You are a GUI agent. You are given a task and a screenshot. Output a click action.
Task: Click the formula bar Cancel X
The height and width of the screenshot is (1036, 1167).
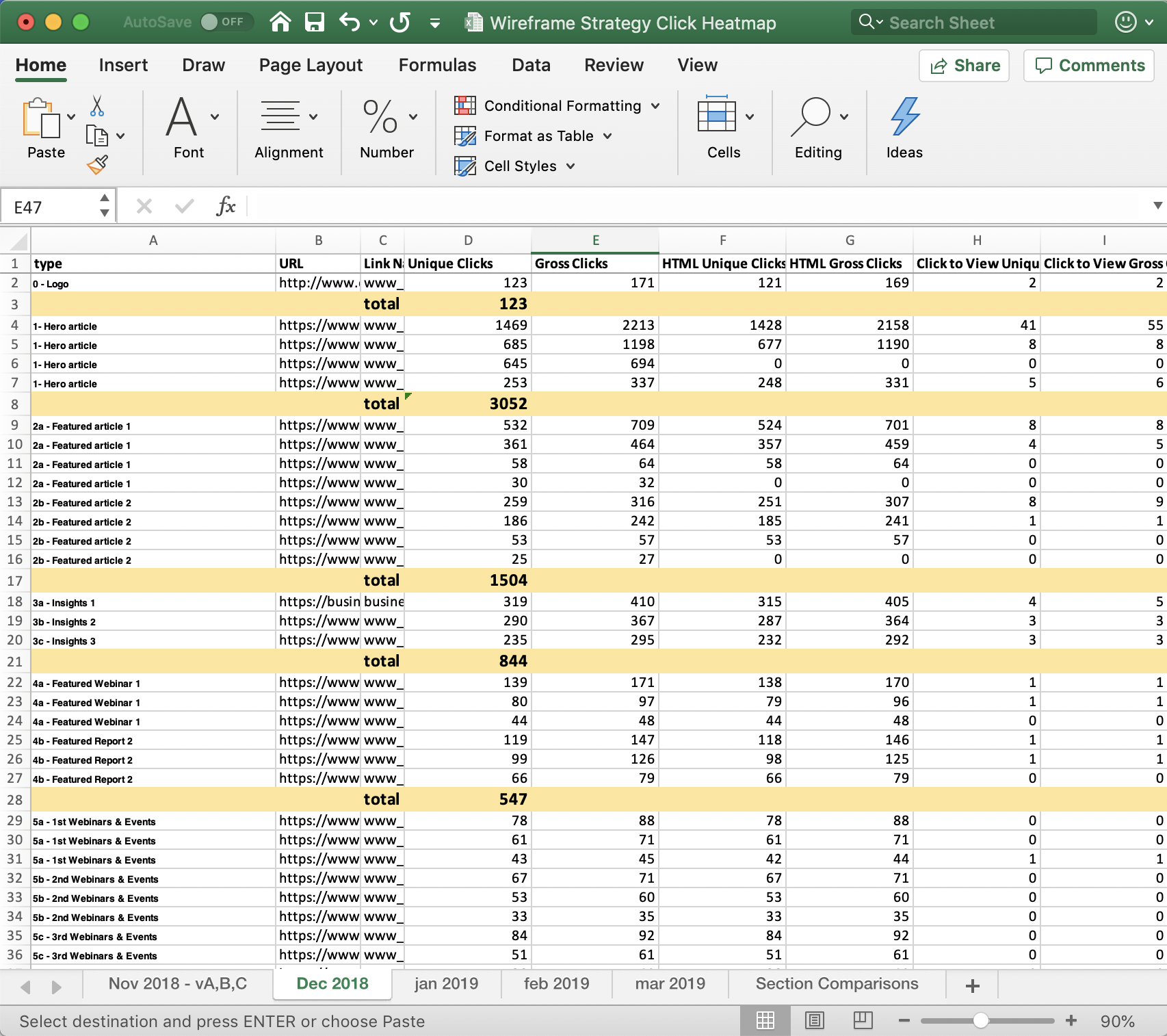[144, 206]
